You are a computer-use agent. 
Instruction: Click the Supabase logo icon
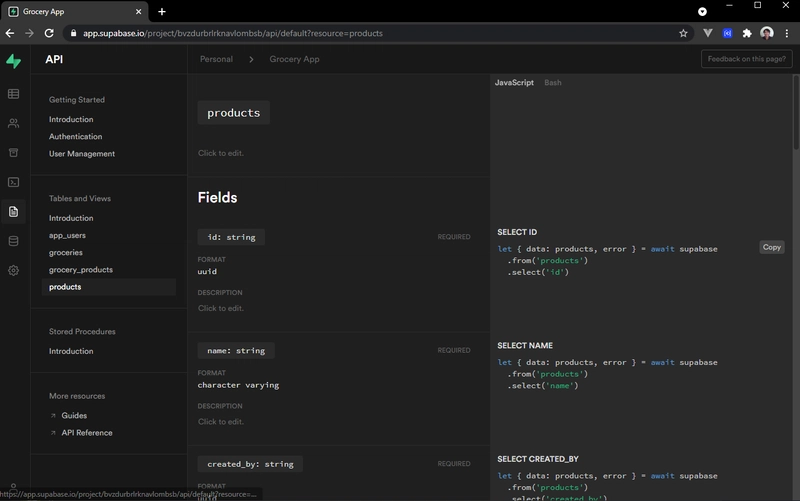pos(14,61)
